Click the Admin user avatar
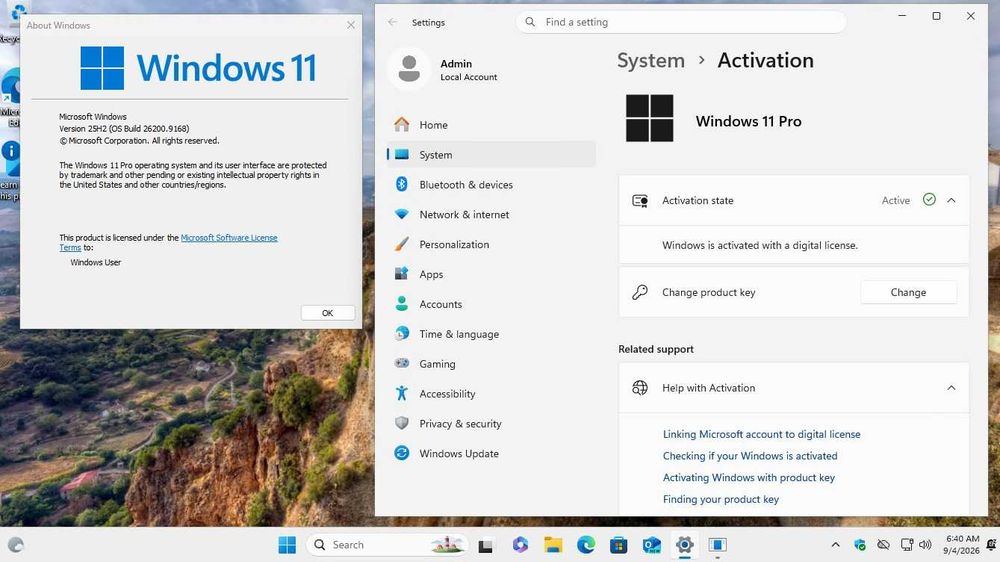1000x562 pixels. [x=409, y=69]
